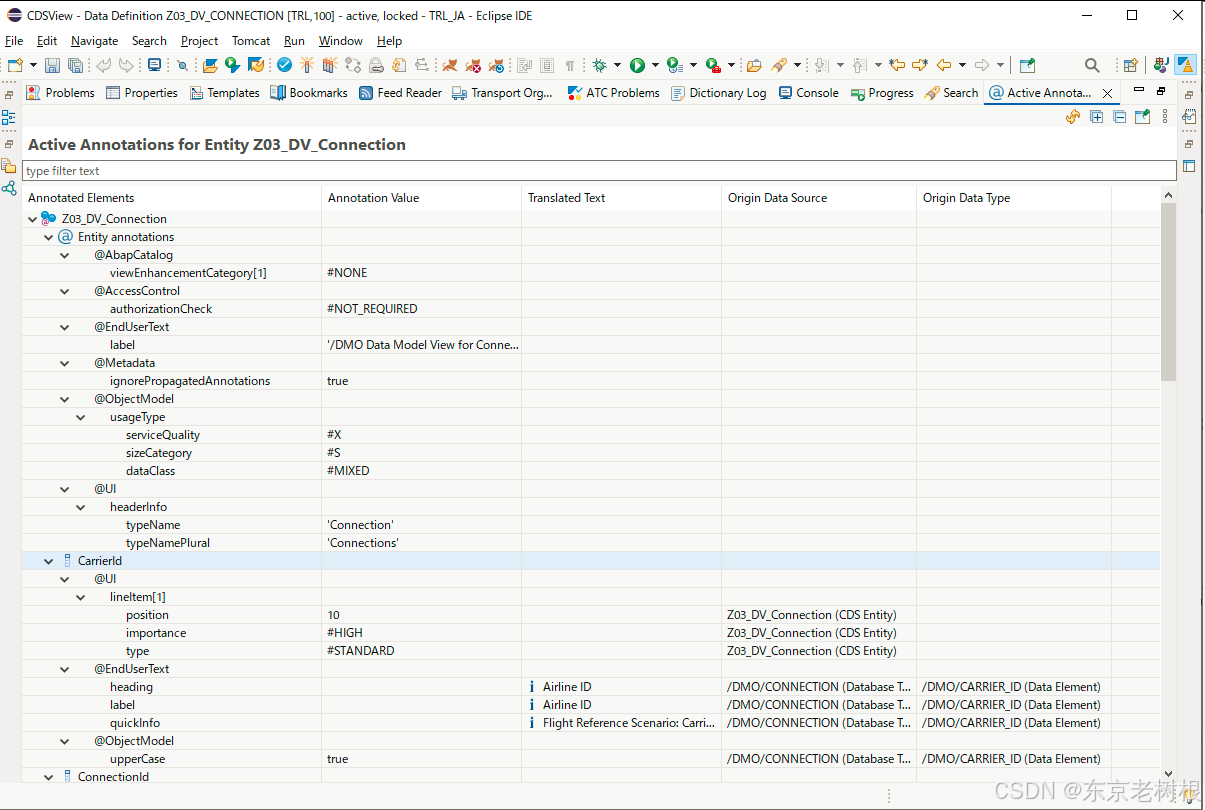Refresh the Active Annotations view
The width and height of the screenshot is (1205, 810).
tap(1072, 116)
